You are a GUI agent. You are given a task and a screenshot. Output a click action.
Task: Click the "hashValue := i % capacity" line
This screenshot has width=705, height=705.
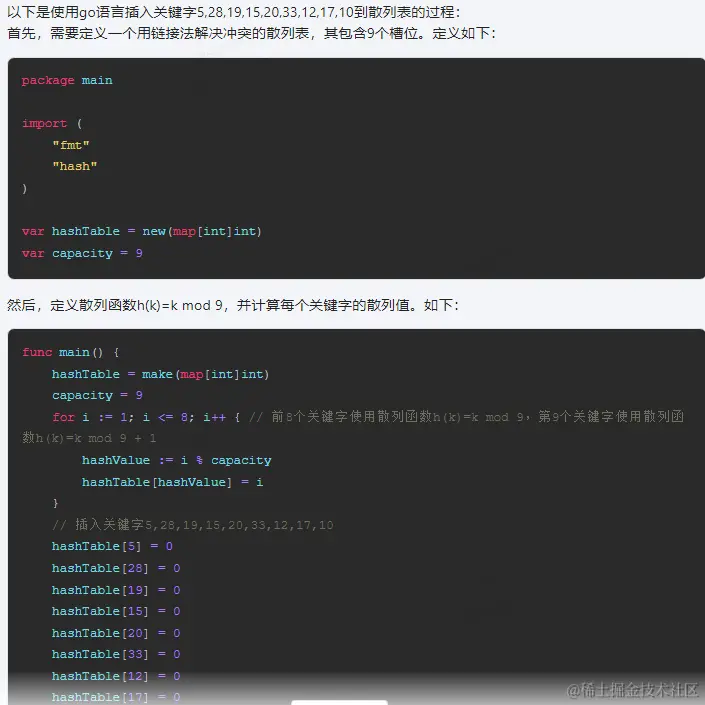pos(177,460)
